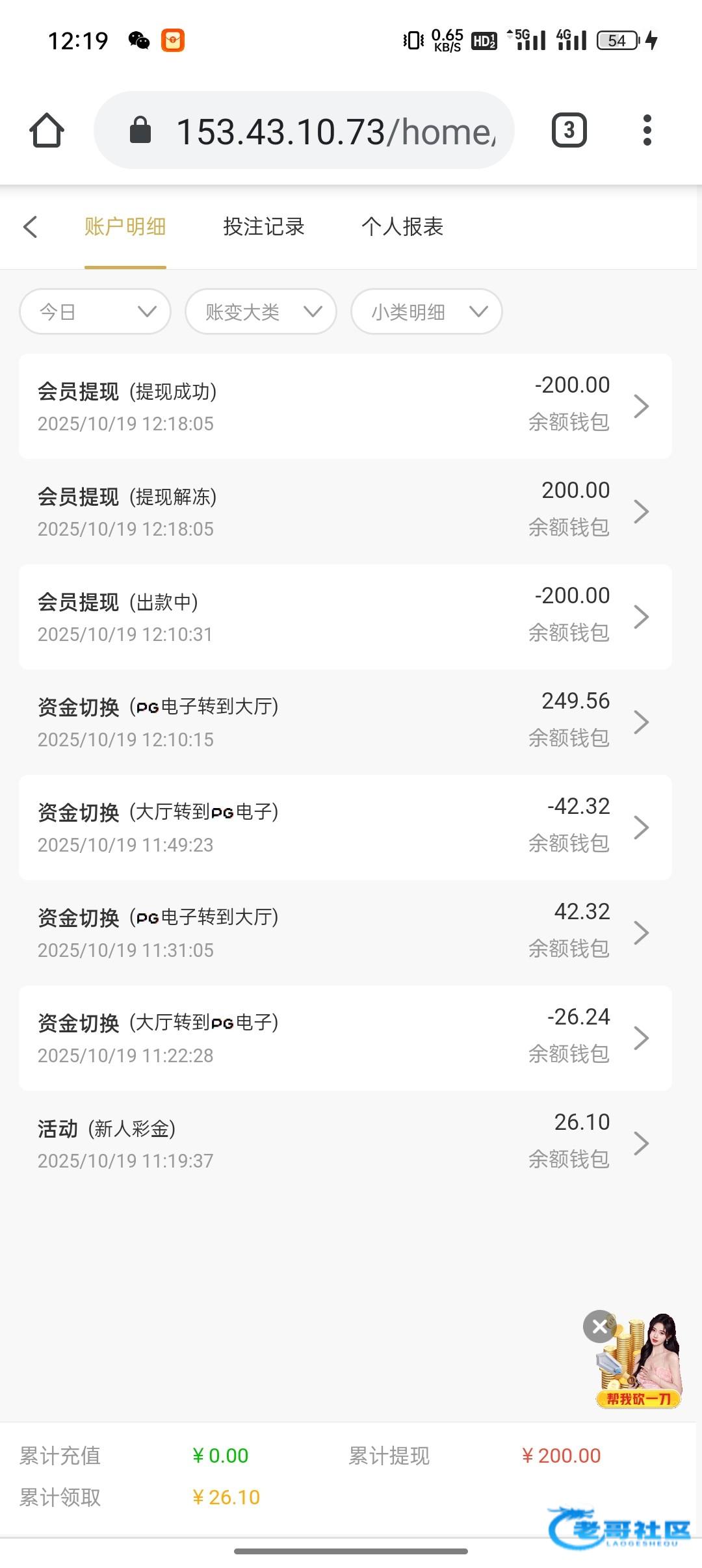Tap the URL address bar field
Image resolution: width=702 pixels, height=1568 pixels.
coord(335,131)
